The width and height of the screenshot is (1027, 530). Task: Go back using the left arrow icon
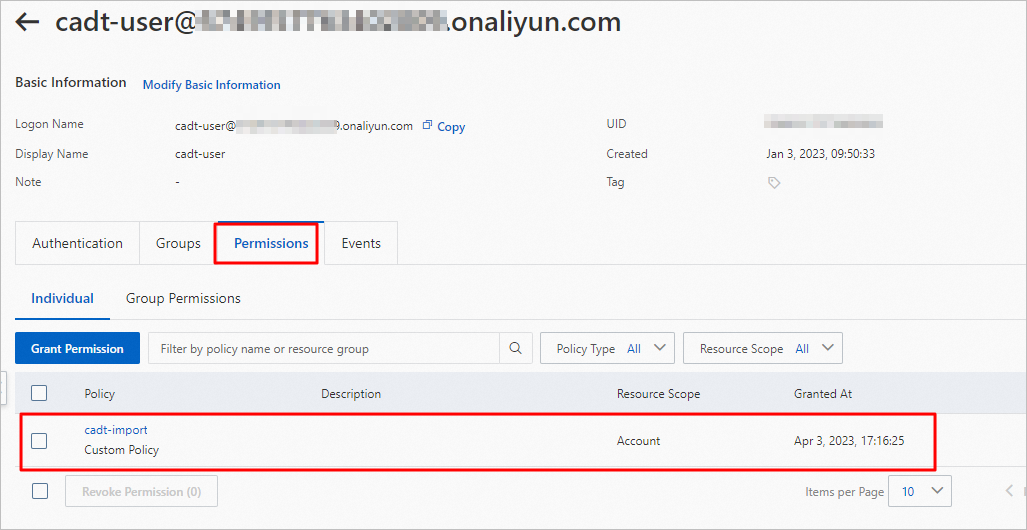(28, 23)
